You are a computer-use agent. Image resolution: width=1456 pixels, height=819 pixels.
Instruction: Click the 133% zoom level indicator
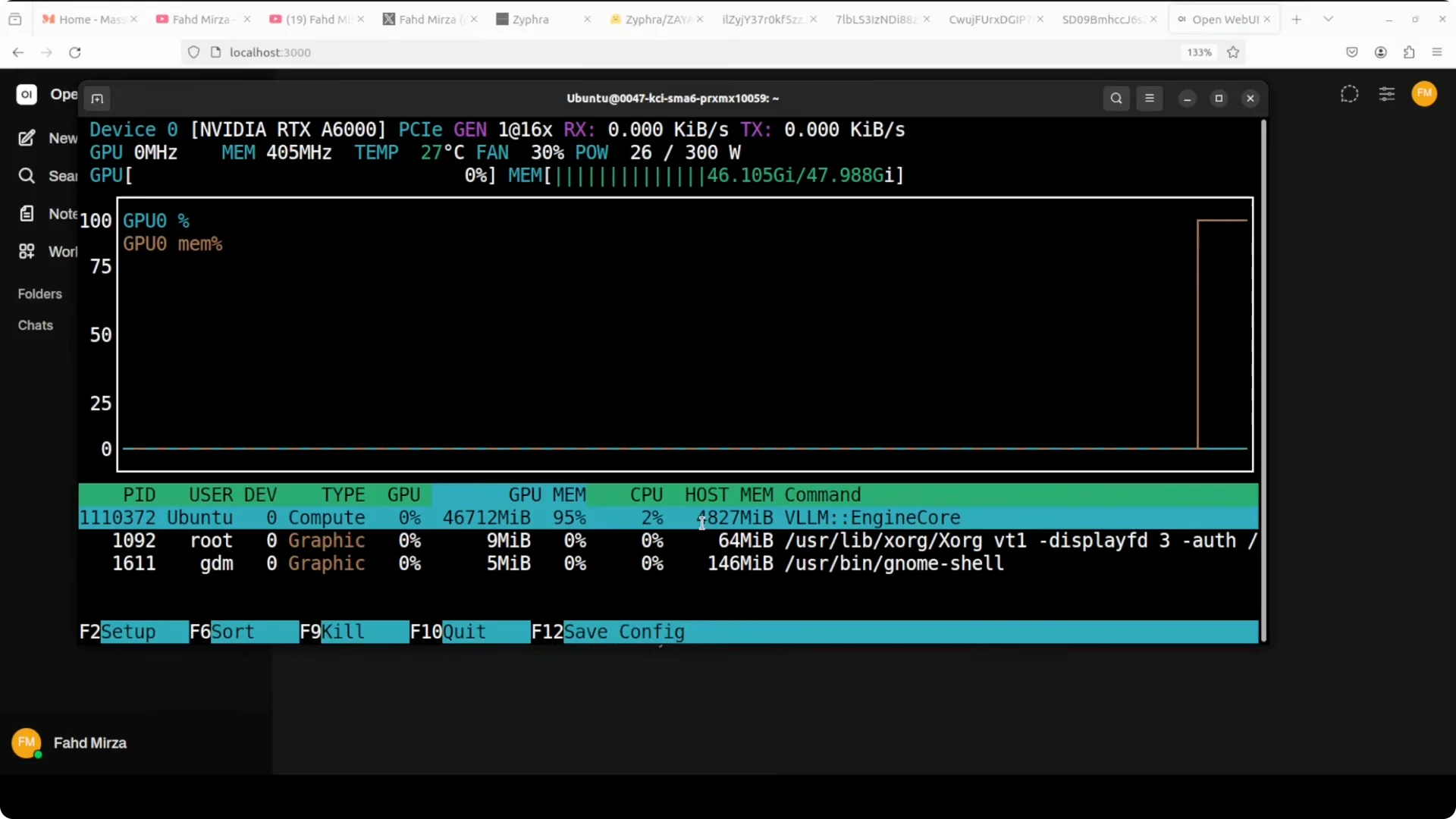[x=1200, y=52]
